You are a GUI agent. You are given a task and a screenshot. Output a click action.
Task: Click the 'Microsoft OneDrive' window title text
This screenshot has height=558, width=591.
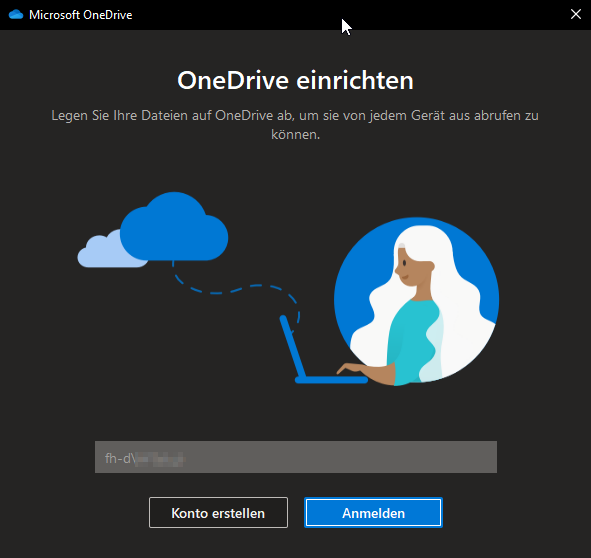click(x=81, y=15)
